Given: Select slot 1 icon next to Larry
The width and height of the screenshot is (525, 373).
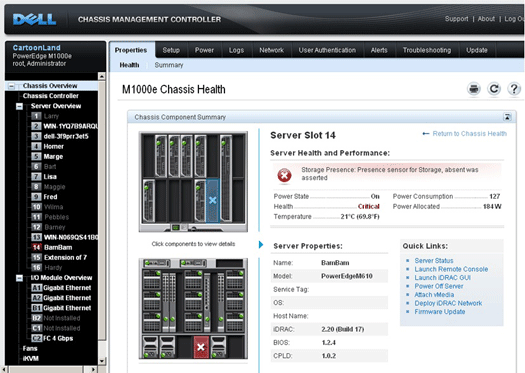Looking at the screenshot, I should pos(36,116).
